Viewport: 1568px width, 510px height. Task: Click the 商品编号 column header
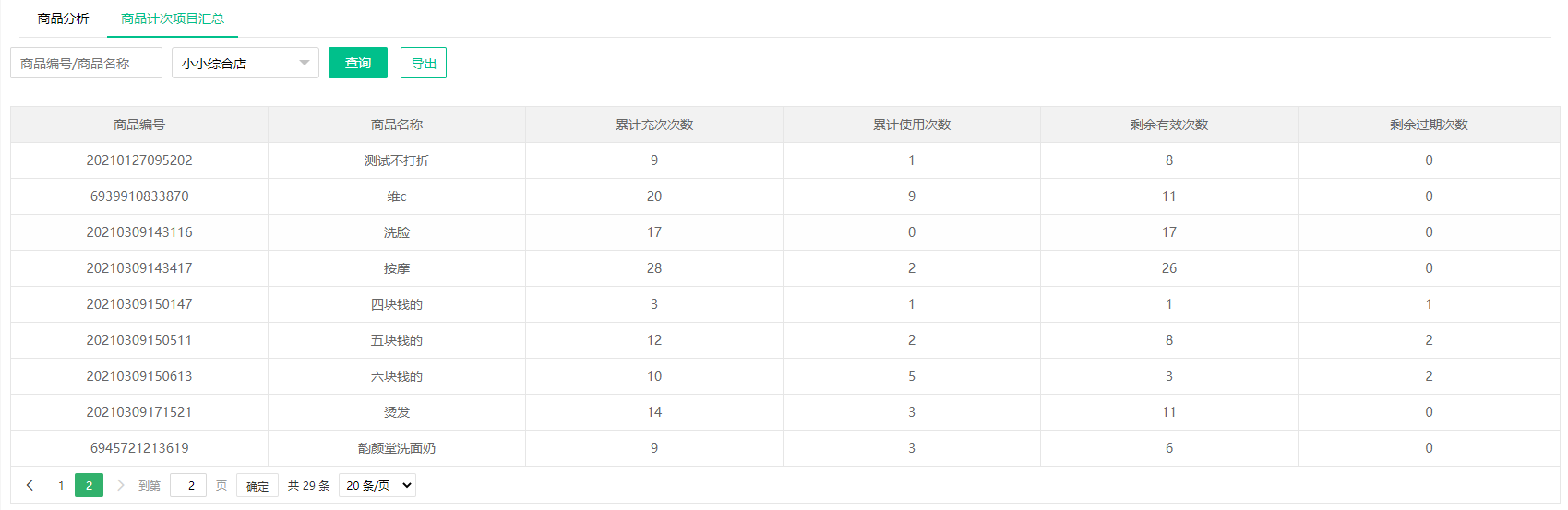click(x=139, y=125)
